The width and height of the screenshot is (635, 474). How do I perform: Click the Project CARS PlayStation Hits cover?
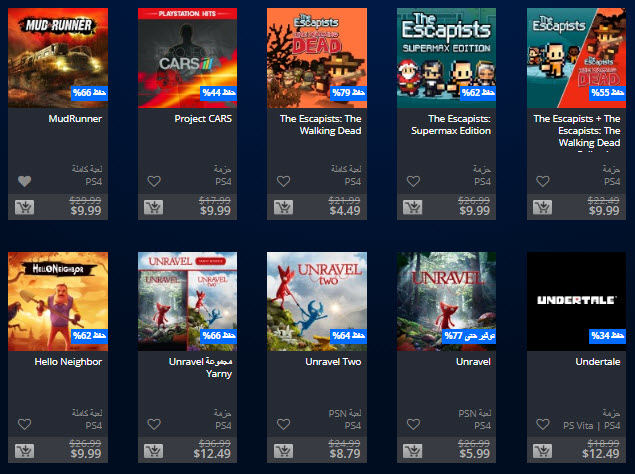coord(188,58)
